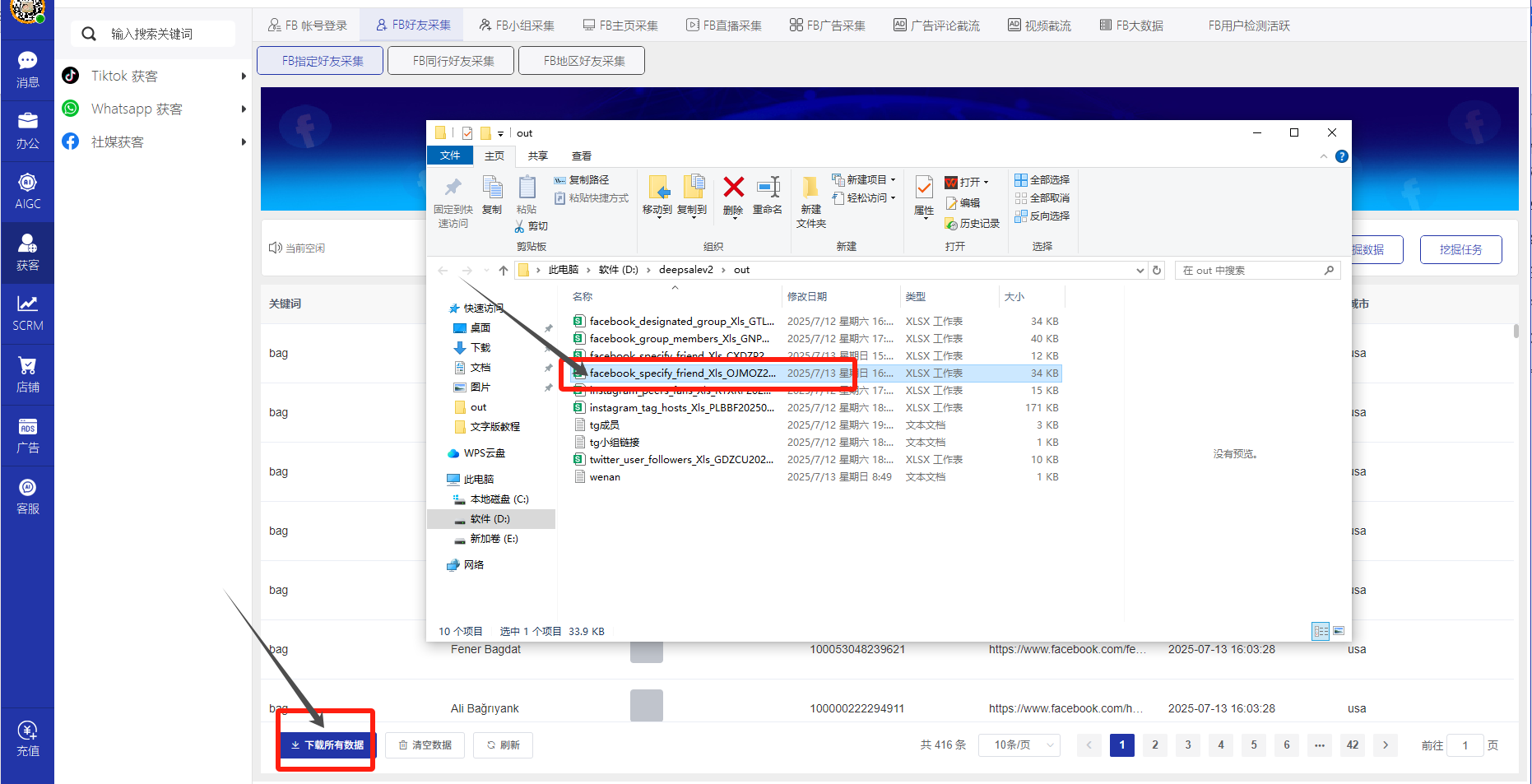Open the SCRM sidebar section

pyautogui.click(x=27, y=313)
